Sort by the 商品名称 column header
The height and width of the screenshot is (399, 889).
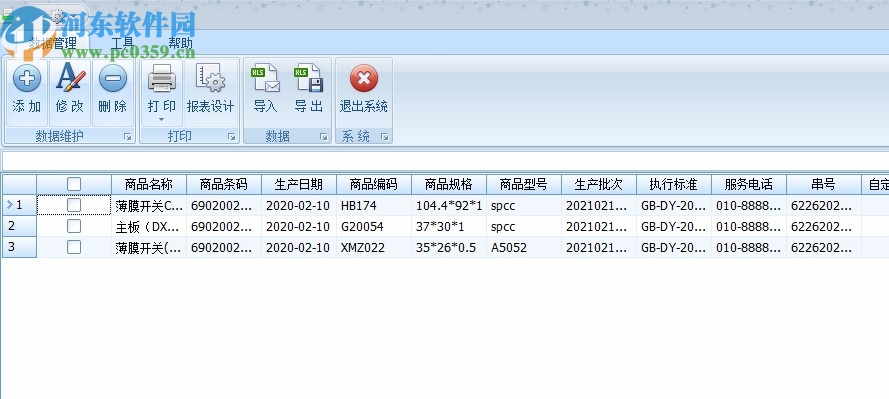(x=149, y=184)
